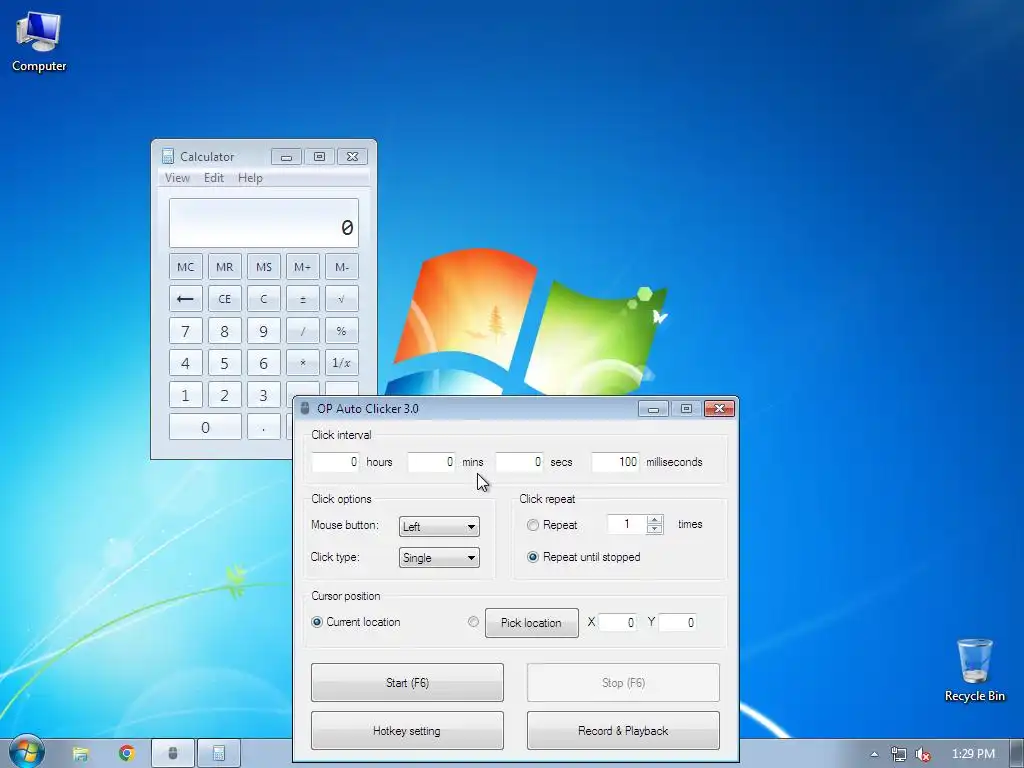Launch Google Chrome from the taskbar
This screenshot has height=768, width=1024.
point(127,754)
